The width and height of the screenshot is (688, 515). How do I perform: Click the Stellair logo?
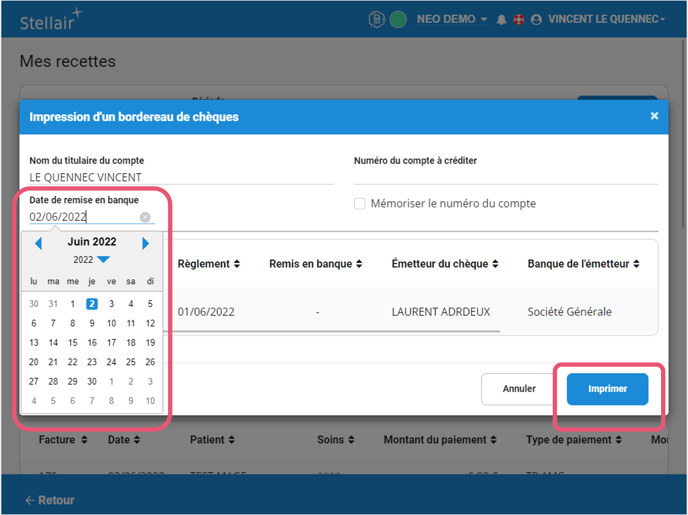(x=52, y=19)
